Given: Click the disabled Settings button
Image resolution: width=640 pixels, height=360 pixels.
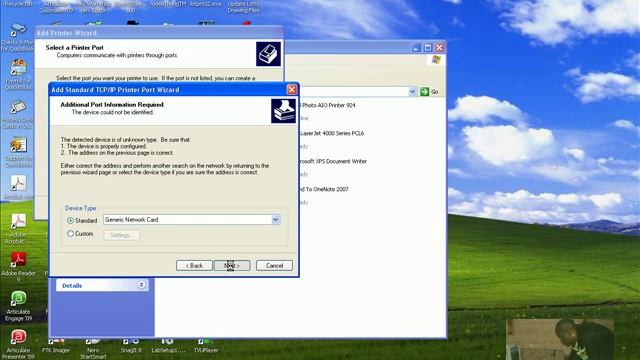Looking at the screenshot, I should click(x=122, y=235).
